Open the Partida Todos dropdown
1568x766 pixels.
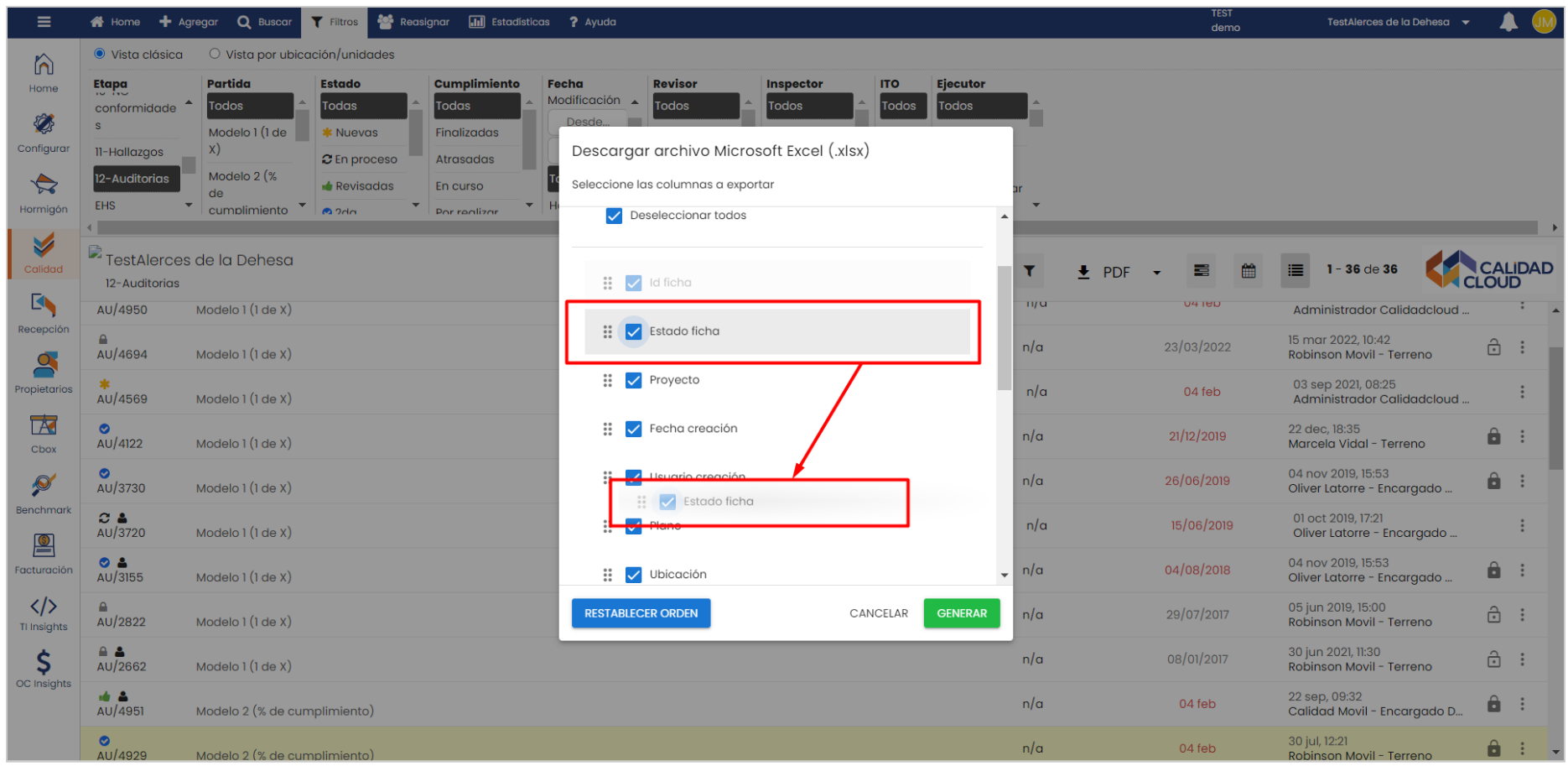[x=249, y=106]
